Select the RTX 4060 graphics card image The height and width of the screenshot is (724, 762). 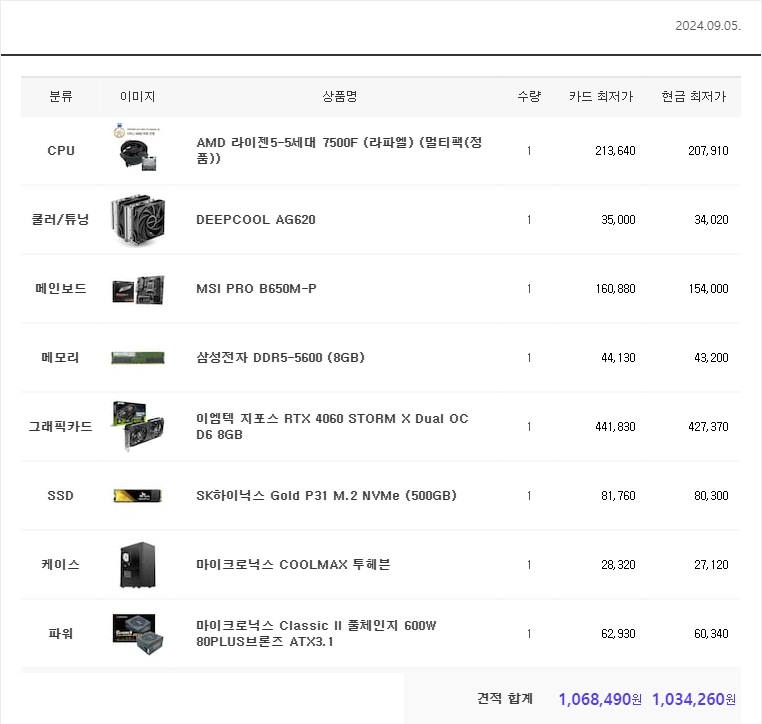pos(137,426)
